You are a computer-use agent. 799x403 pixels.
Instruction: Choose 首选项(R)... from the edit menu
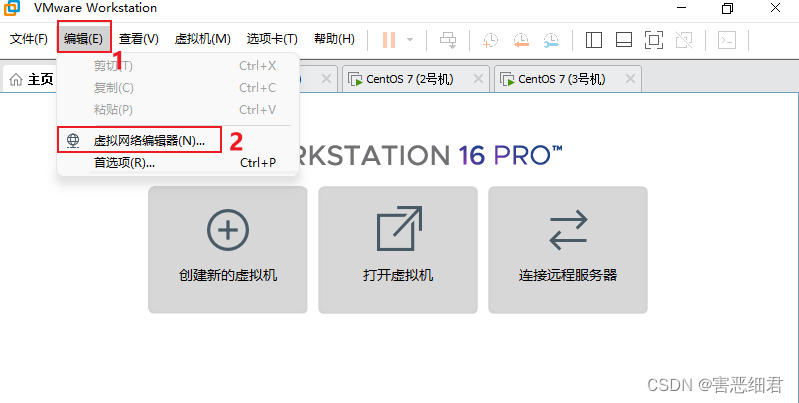click(175, 163)
